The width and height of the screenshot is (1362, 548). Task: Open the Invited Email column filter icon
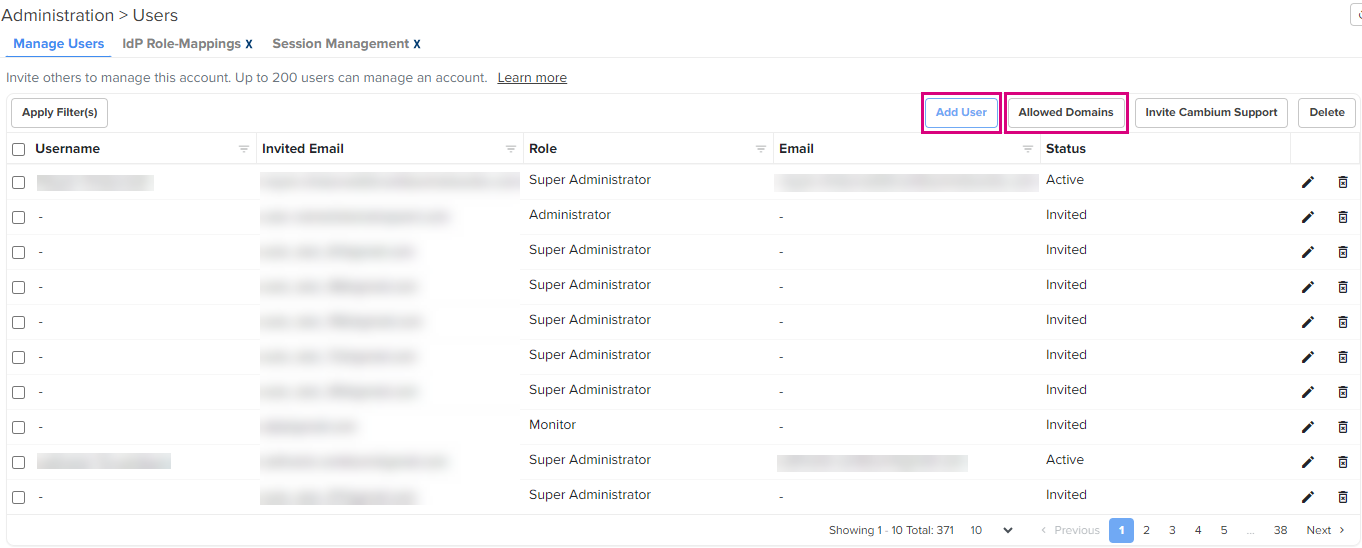coord(511,149)
